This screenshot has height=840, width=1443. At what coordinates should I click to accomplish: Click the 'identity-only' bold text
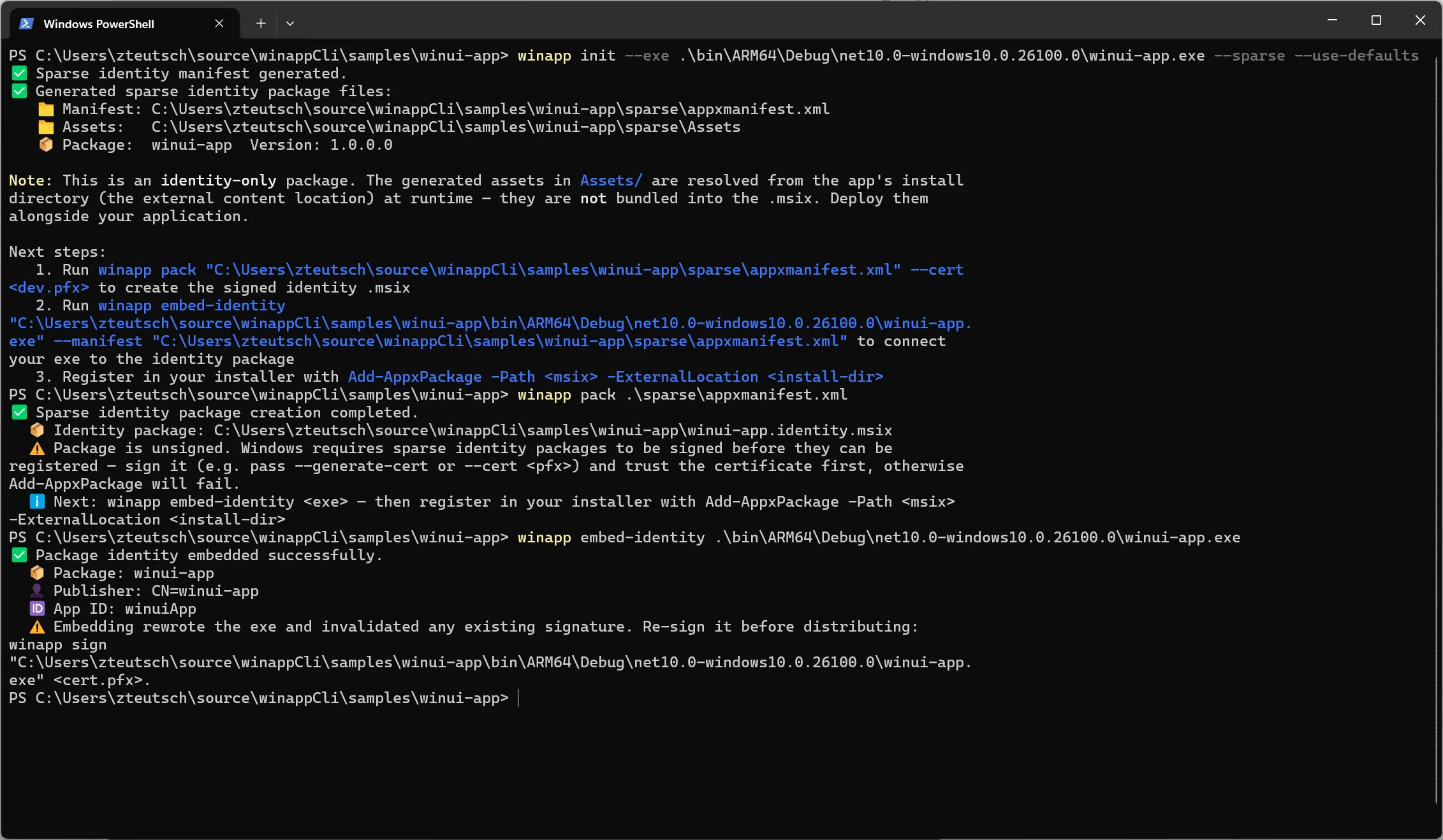(219, 180)
